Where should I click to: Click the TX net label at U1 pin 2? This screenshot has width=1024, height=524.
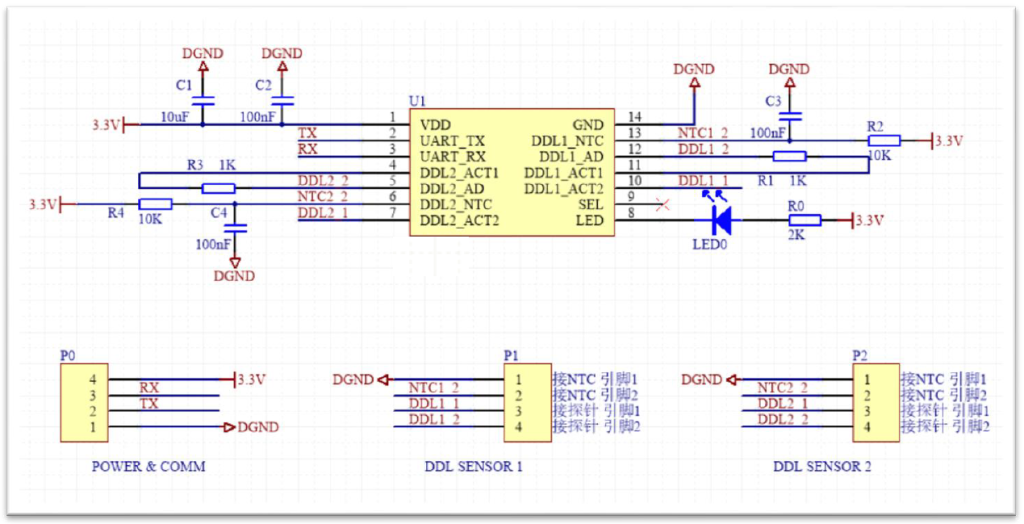(308, 133)
